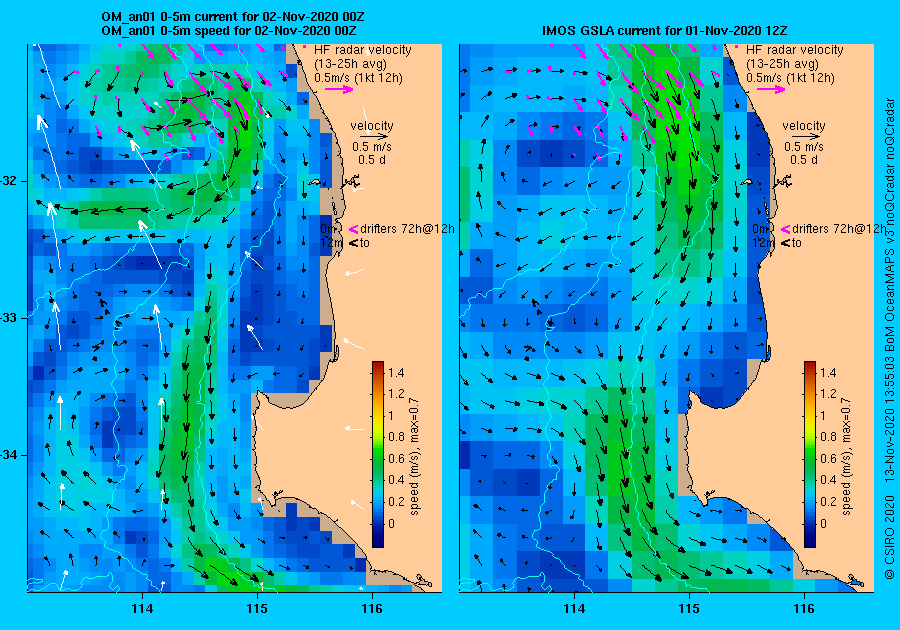Click longitude label '114' under OM_an01 map
The width and height of the screenshot is (900, 630).
tap(142, 609)
